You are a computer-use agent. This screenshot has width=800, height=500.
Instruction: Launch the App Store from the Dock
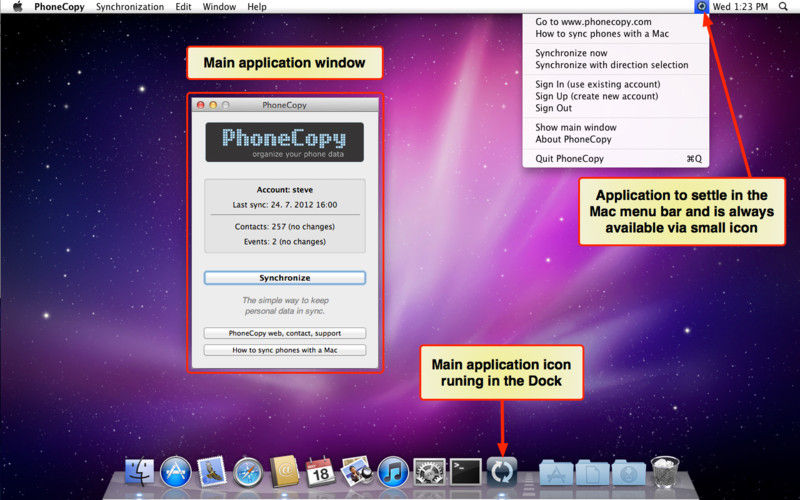pos(176,472)
